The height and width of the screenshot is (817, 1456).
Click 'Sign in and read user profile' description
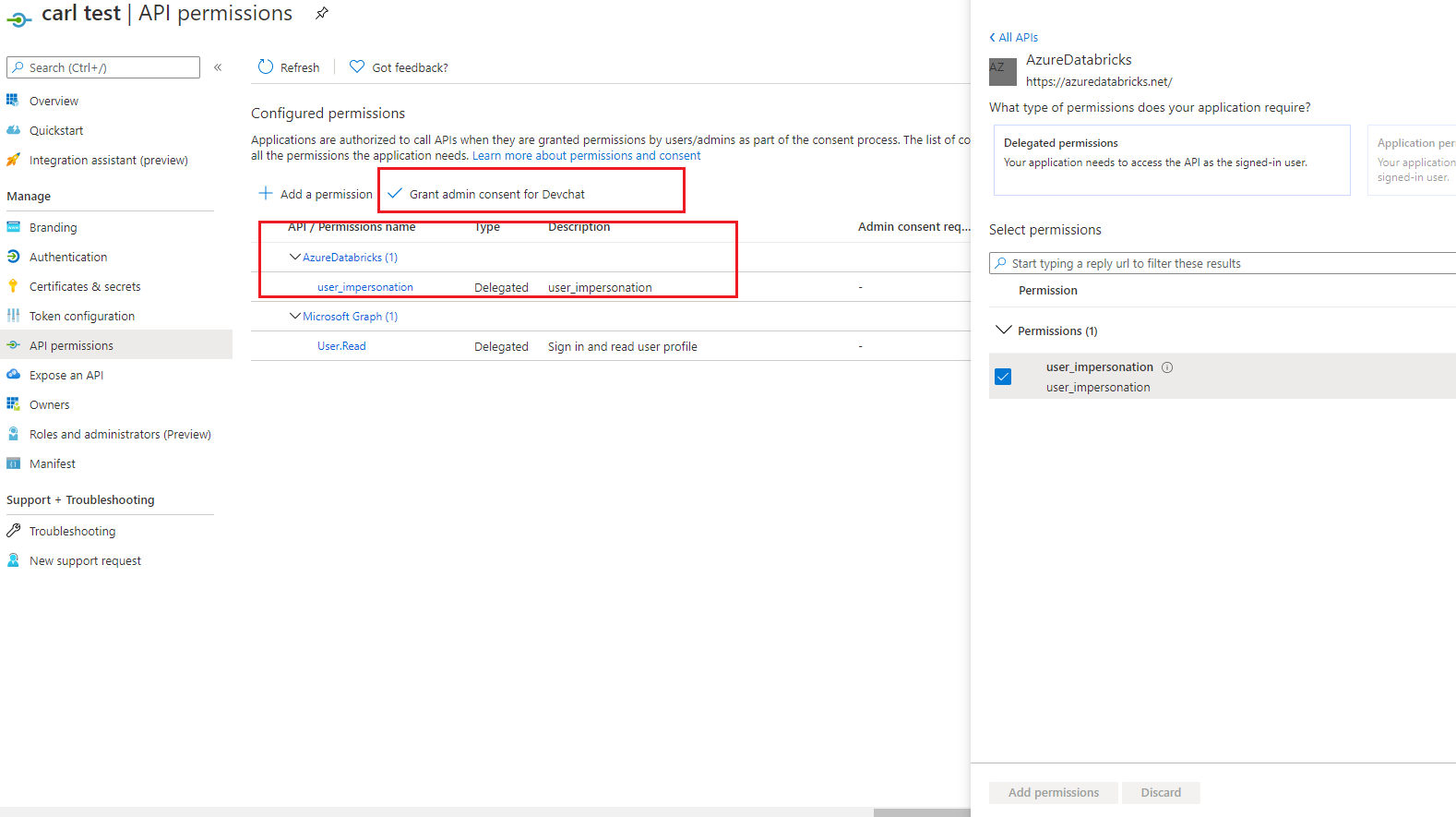623,346
